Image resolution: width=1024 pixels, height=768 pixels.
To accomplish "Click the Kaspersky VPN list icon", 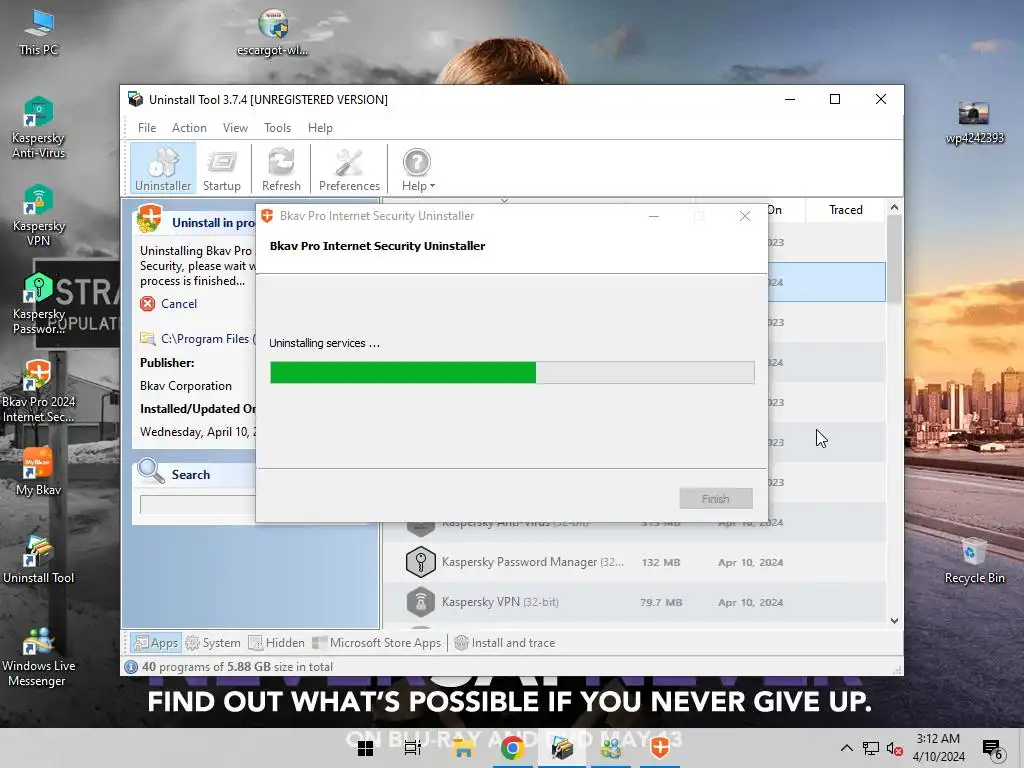I will point(421,602).
